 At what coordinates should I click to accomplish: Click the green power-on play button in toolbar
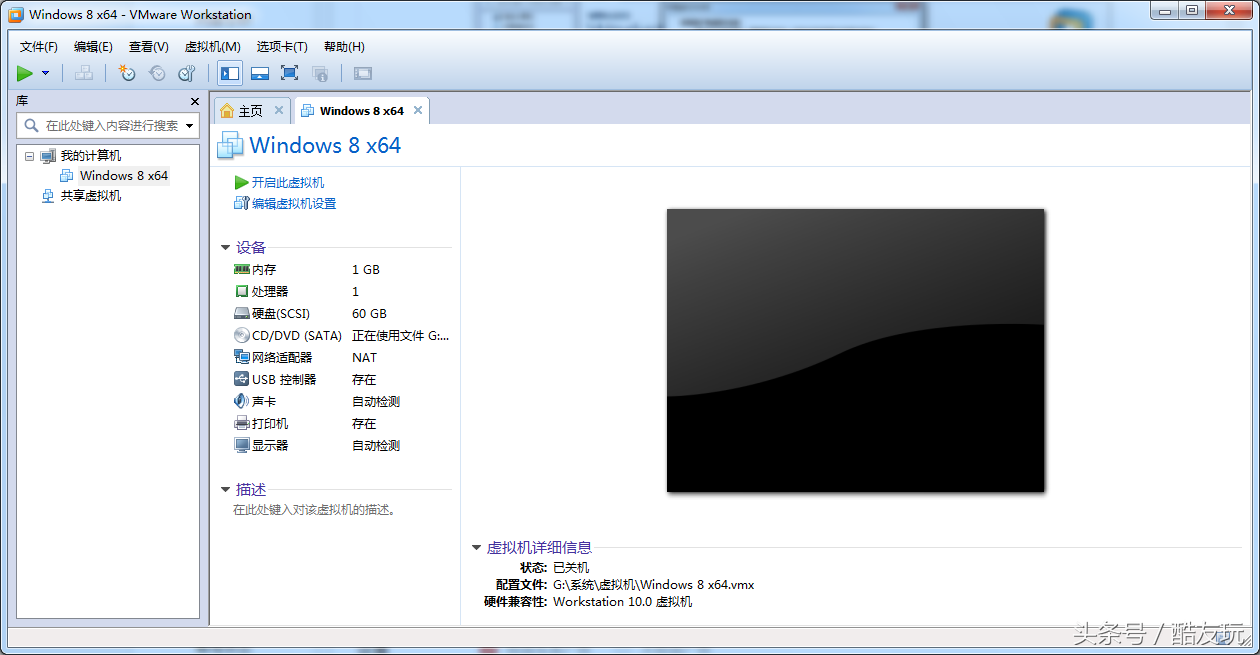coord(25,73)
